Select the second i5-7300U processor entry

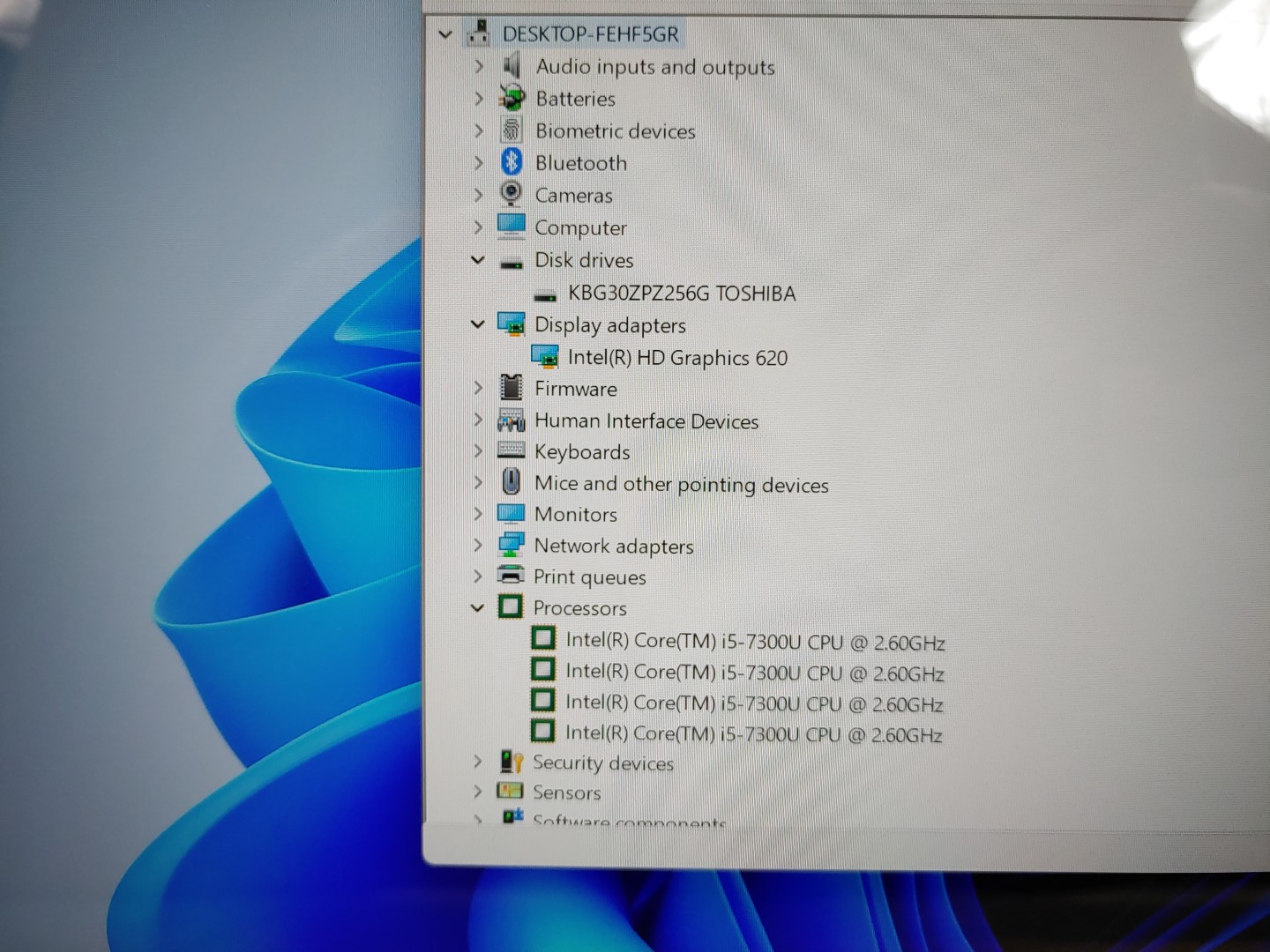(x=754, y=673)
